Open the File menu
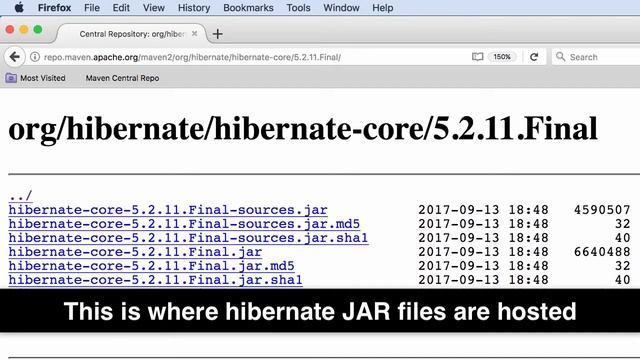 (x=92, y=8)
